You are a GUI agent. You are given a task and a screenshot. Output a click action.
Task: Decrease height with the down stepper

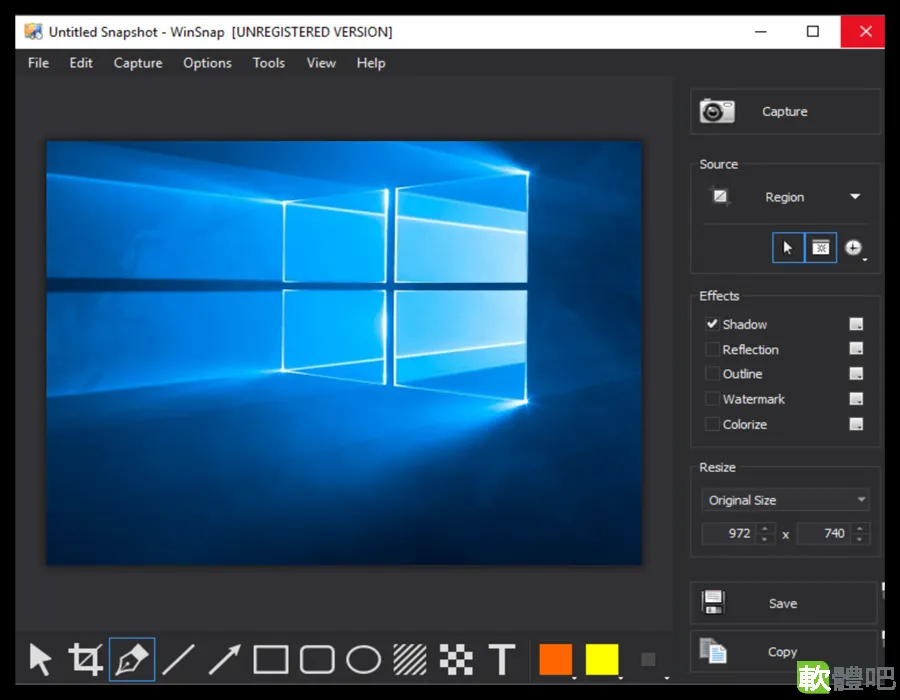pos(859,539)
